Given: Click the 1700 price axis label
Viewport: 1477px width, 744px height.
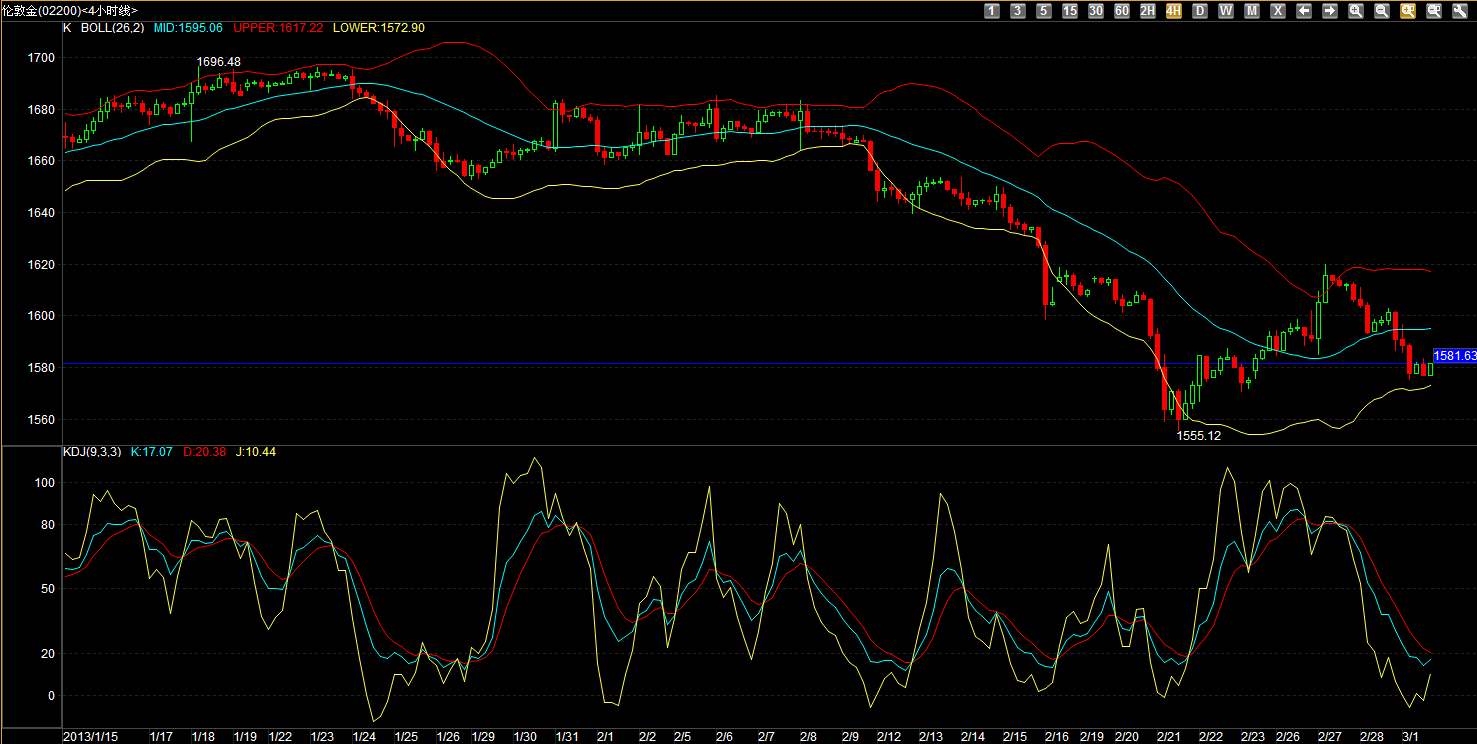Looking at the screenshot, I should pos(42,58).
